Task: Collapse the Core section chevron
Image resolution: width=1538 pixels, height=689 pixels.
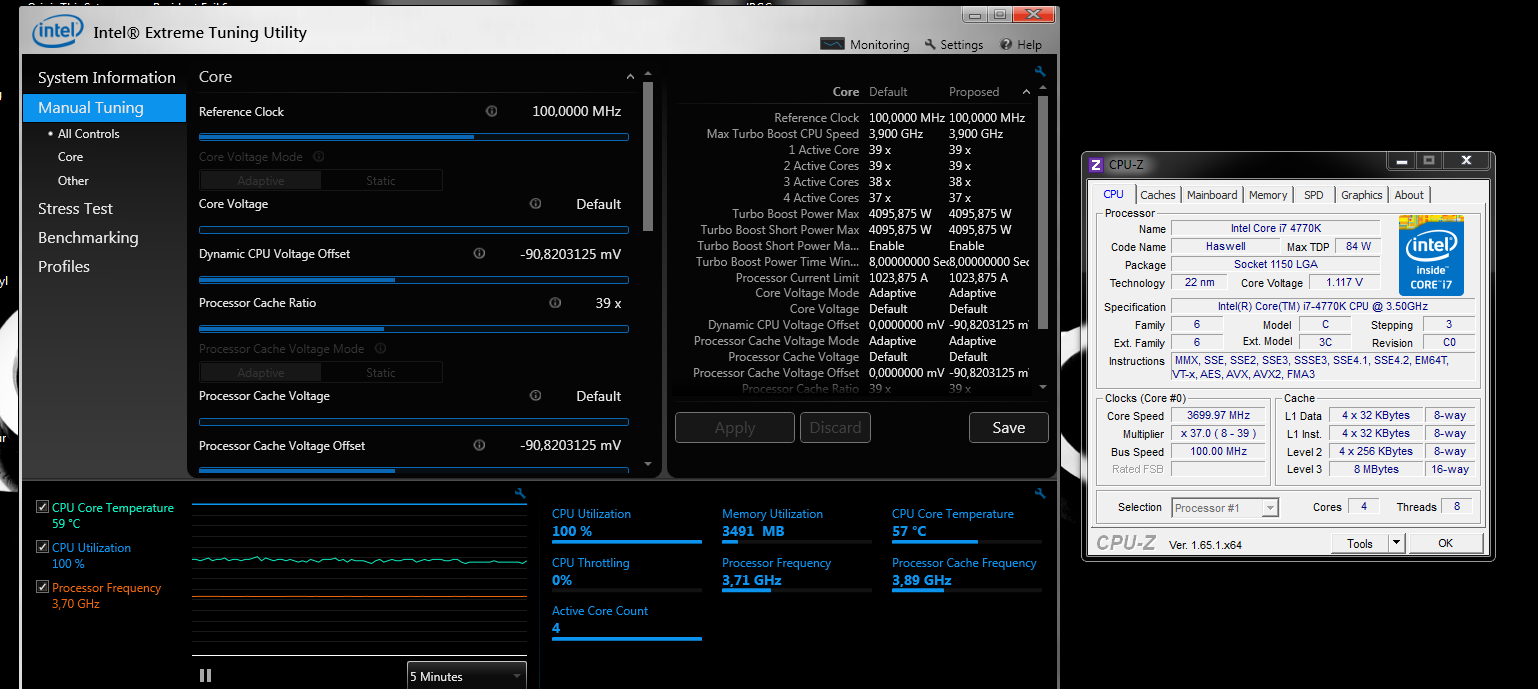Action: coord(630,77)
